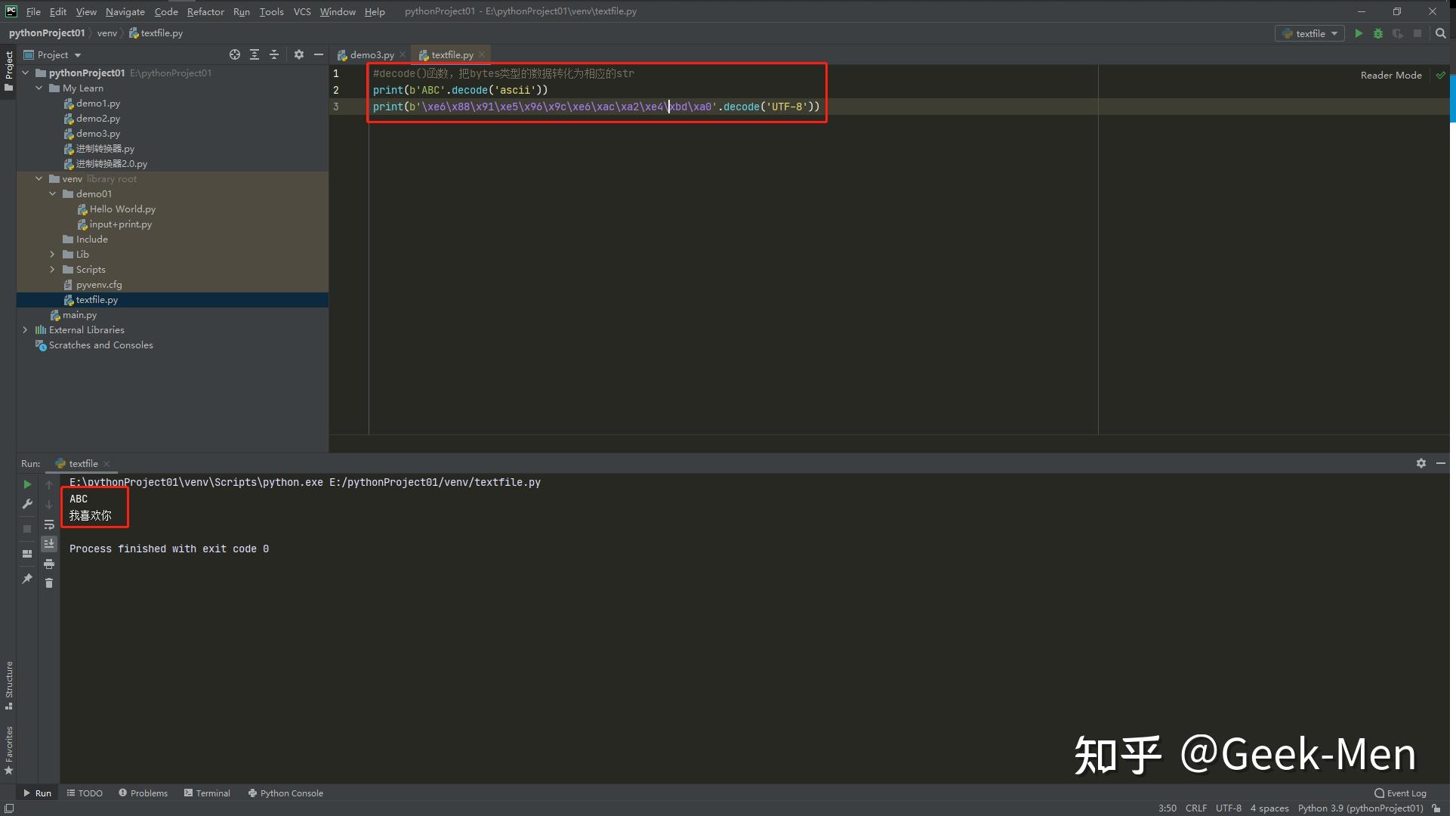Collapse the My Learn folder
Image resolution: width=1456 pixels, height=816 pixels.
point(39,88)
